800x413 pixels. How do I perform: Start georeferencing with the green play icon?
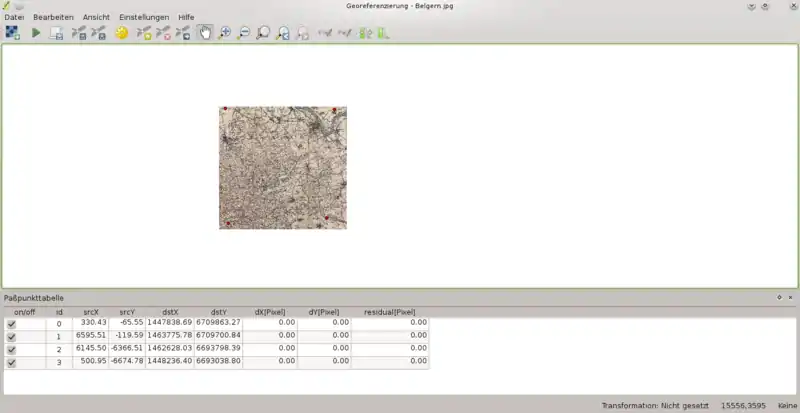[36, 33]
